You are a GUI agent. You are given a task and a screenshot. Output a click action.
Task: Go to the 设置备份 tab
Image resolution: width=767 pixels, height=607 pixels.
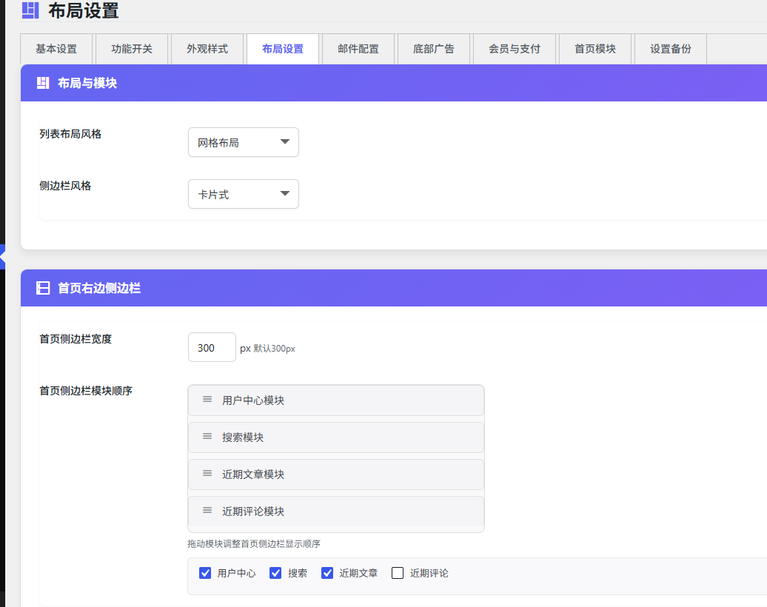tap(671, 49)
